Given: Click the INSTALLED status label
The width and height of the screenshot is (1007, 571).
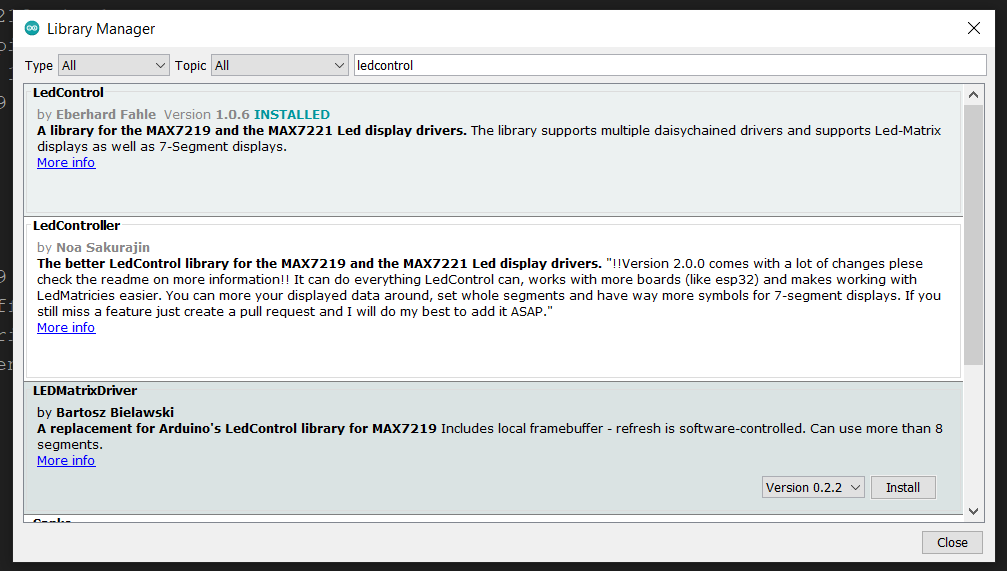Looking at the screenshot, I should click(292, 114).
